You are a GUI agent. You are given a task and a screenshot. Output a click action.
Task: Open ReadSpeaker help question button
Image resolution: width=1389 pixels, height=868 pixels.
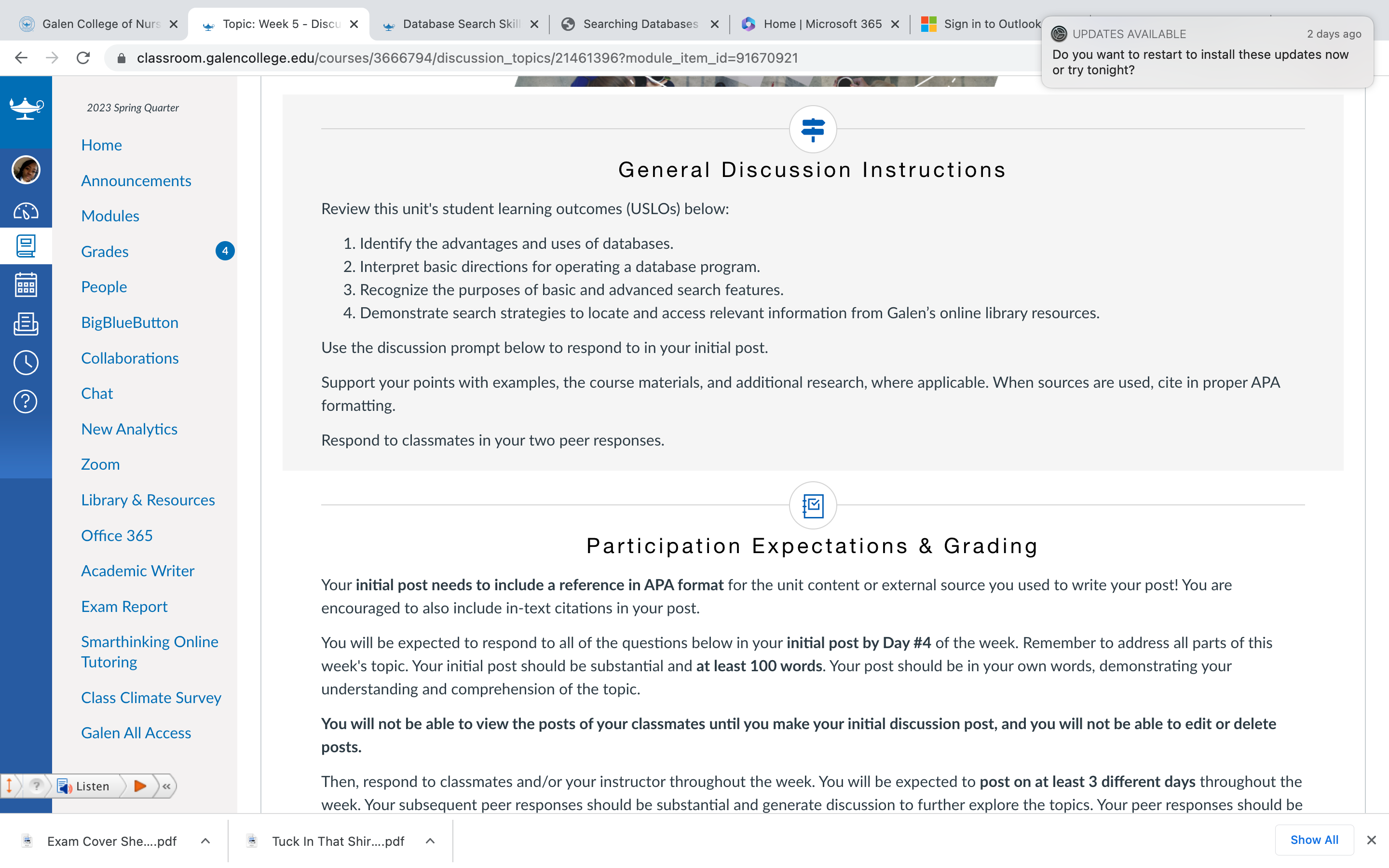tap(36, 786)
